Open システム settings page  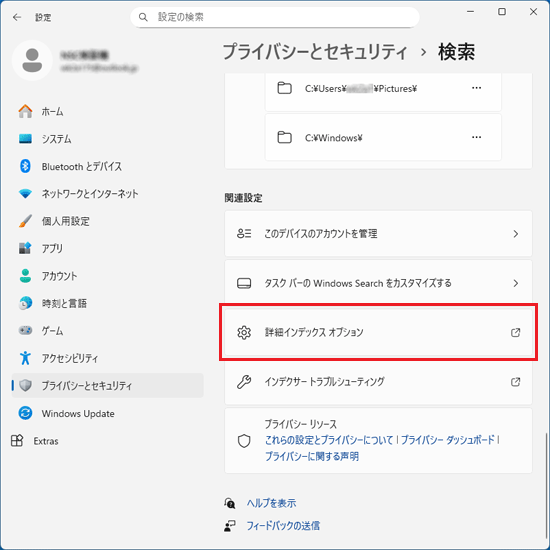(x=107, y=139)
